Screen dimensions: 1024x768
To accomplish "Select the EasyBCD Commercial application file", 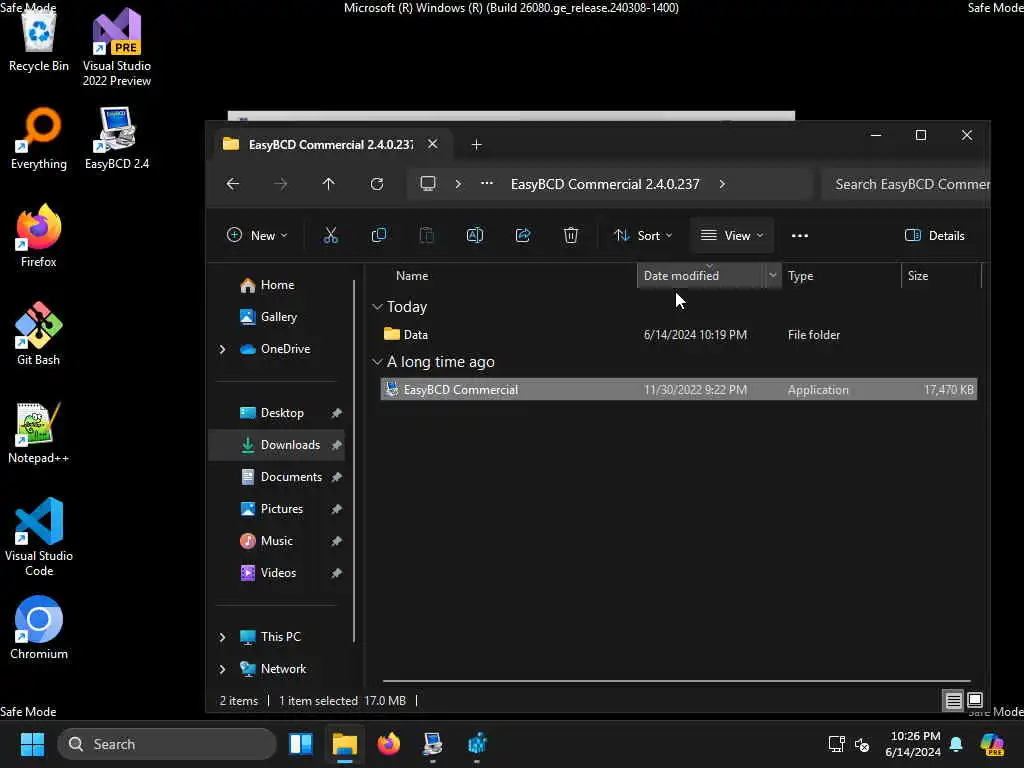I will tap(679, 390).
